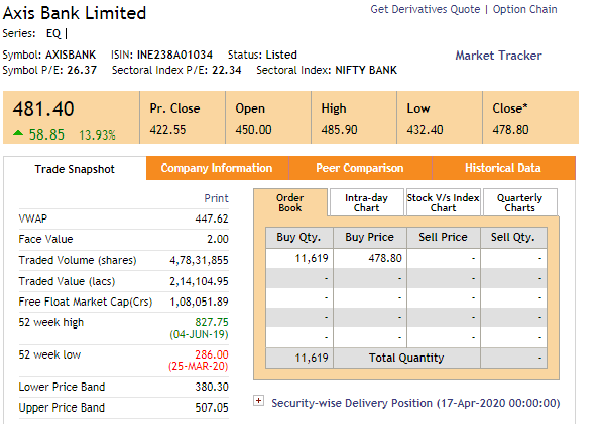This screenshot has height=425, width=604.
Task: Switch to the Company Information tab
Action: pyautogui.click(x=216, y=168)
